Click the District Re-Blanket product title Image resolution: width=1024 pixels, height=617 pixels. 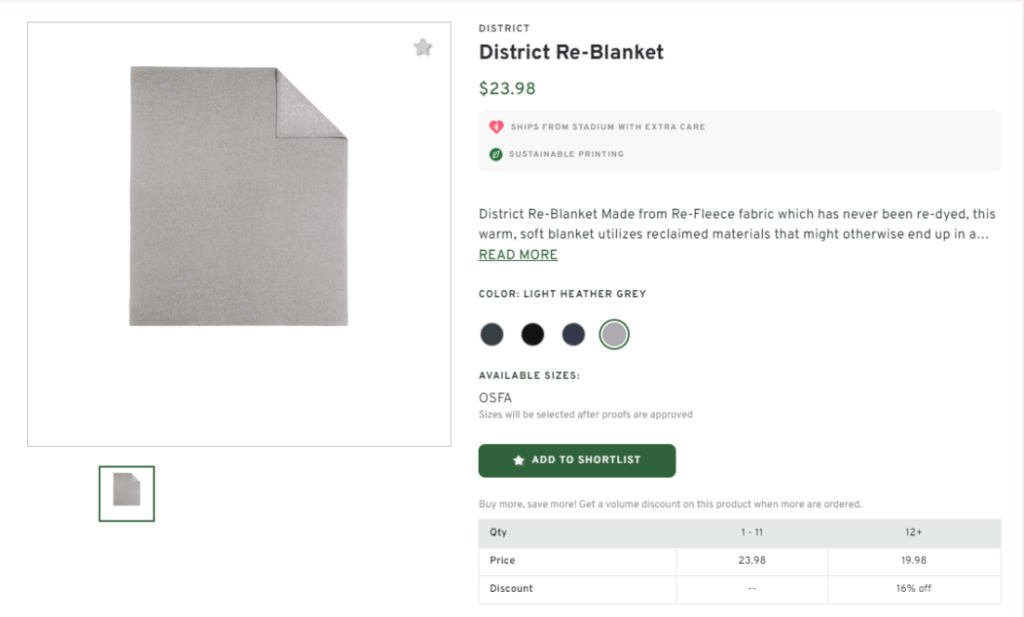click(572, 51)
